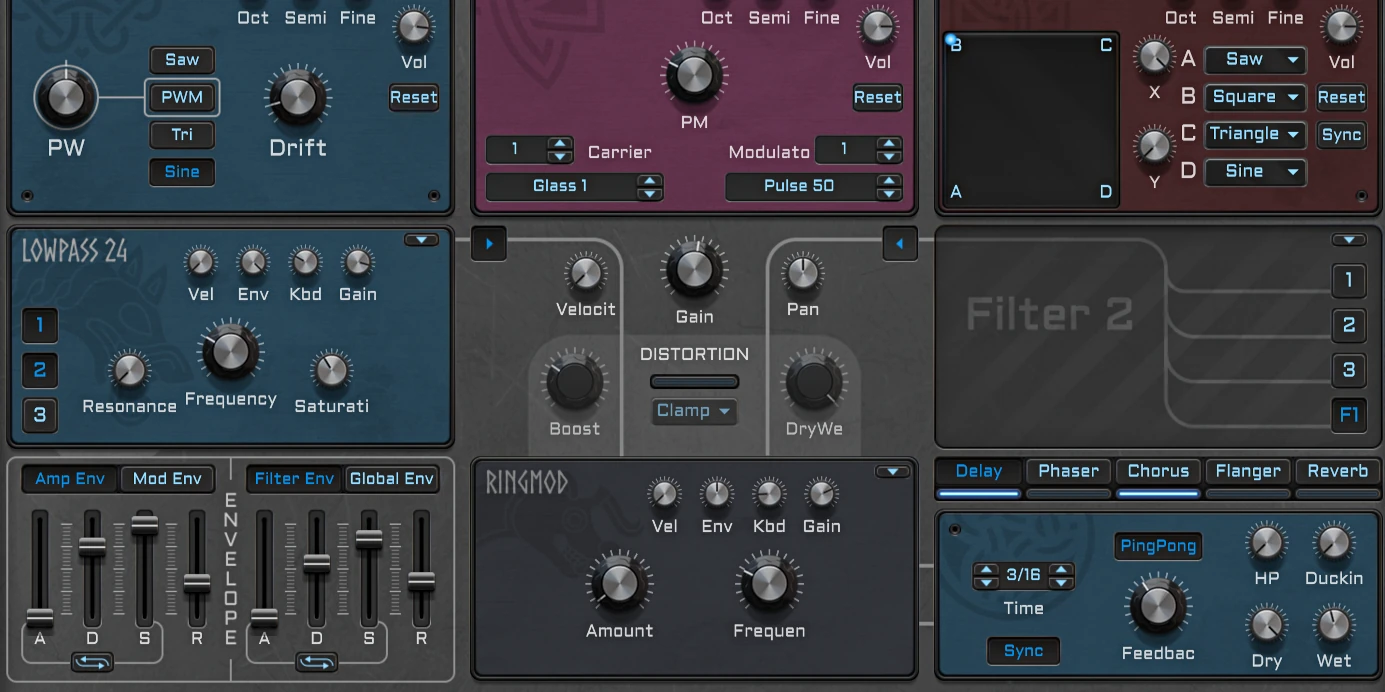
Task: Click the filter Frequency knob in Lowpass 24
Action: pos(229,351)
